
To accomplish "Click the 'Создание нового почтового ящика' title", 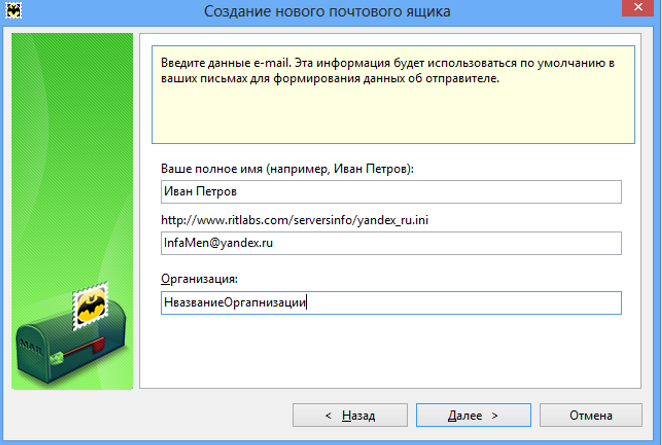I will [x=326, y=12].
